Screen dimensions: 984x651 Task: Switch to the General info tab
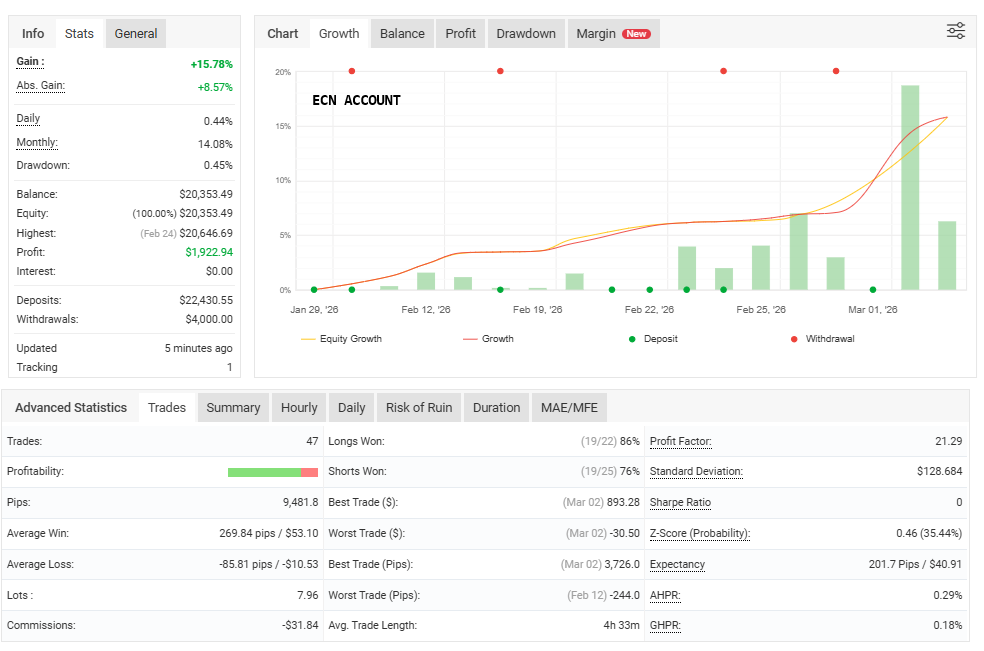(x=136, y=33)
